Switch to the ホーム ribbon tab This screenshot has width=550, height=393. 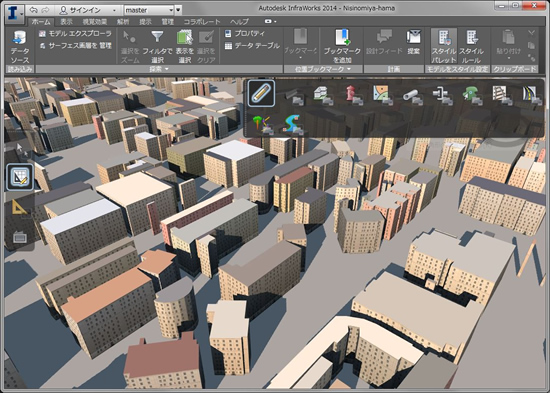[x=41, y=22]
